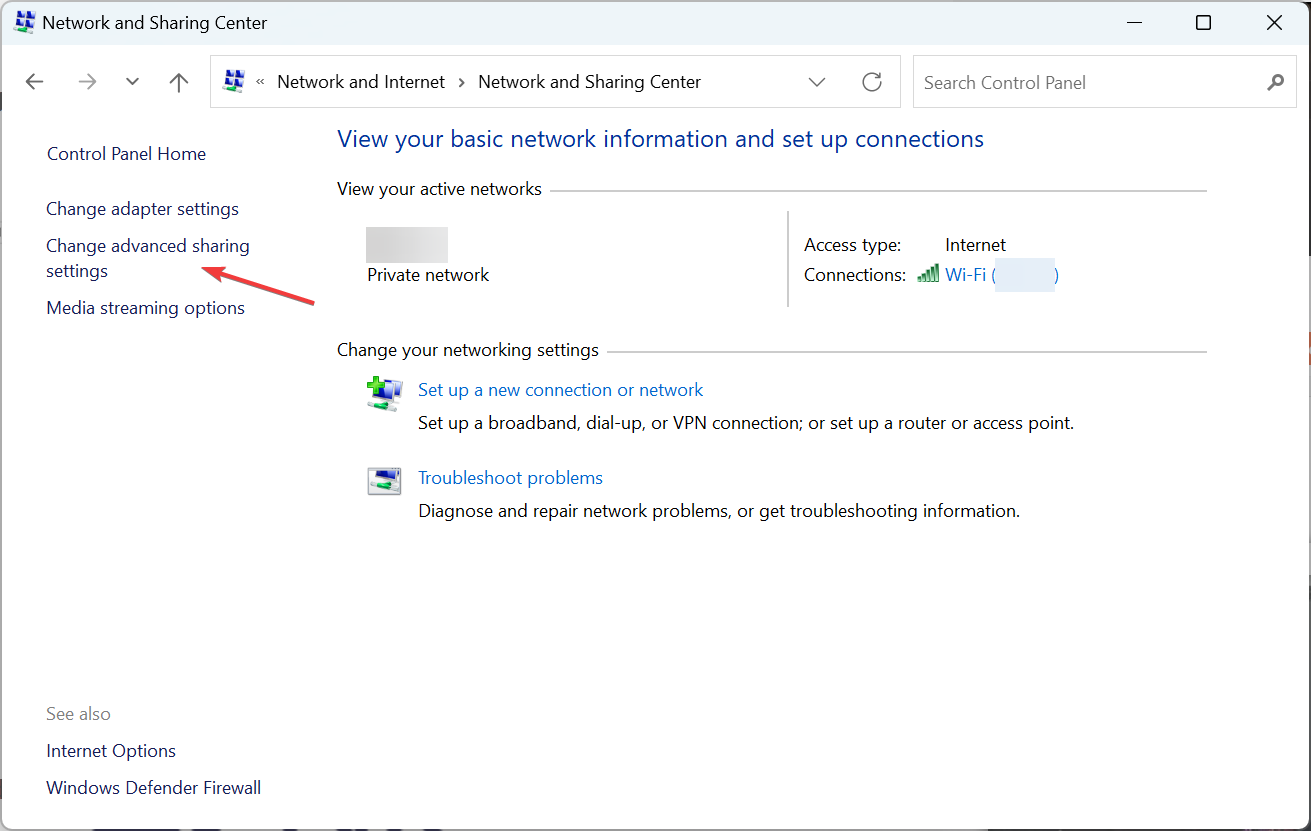Open the Wi-Fi connection status link
Viewport: 1311px width, 831px height.
[1001, 275]
